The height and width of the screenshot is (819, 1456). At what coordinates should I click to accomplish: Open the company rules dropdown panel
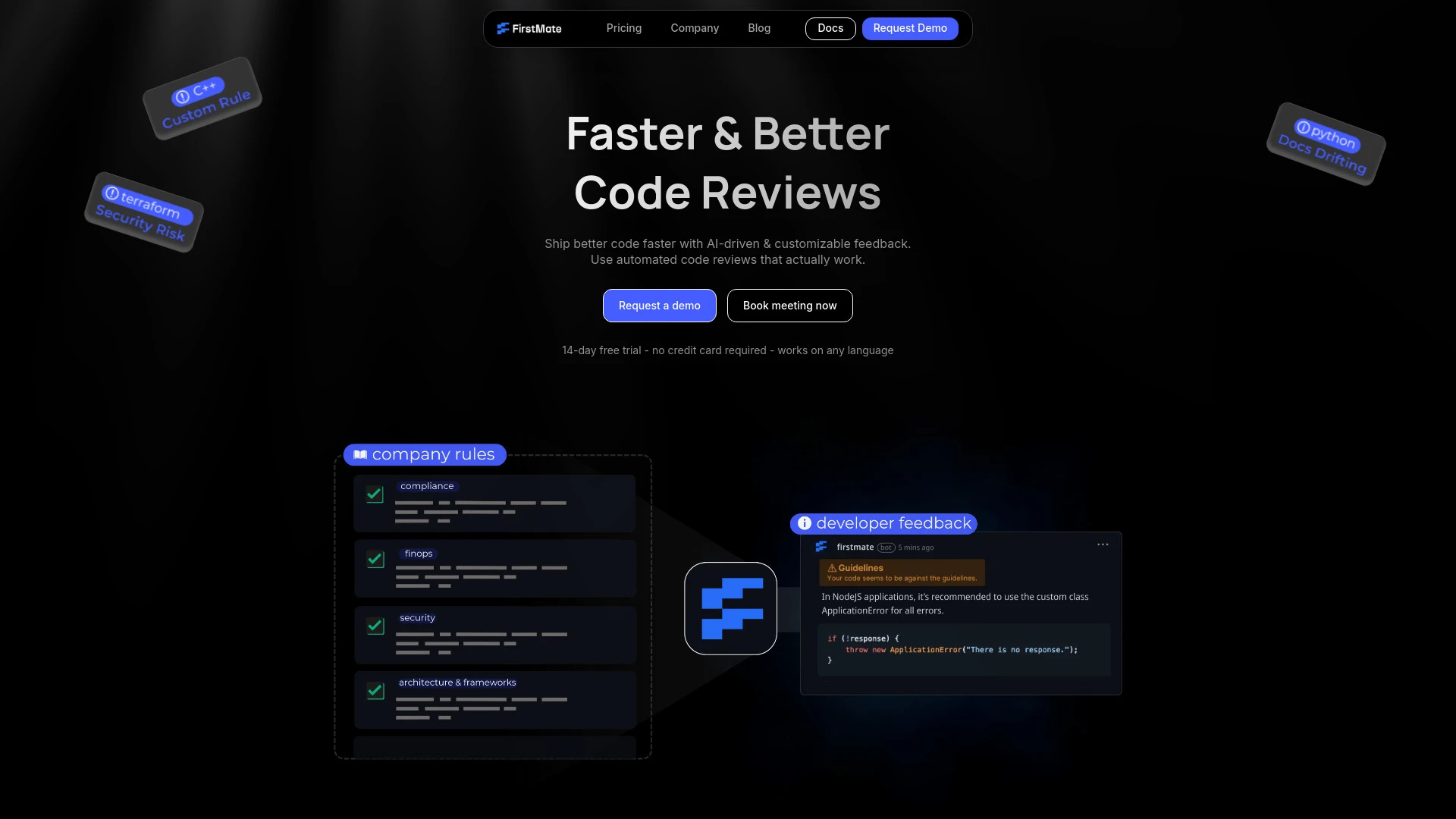click(423, 454)
